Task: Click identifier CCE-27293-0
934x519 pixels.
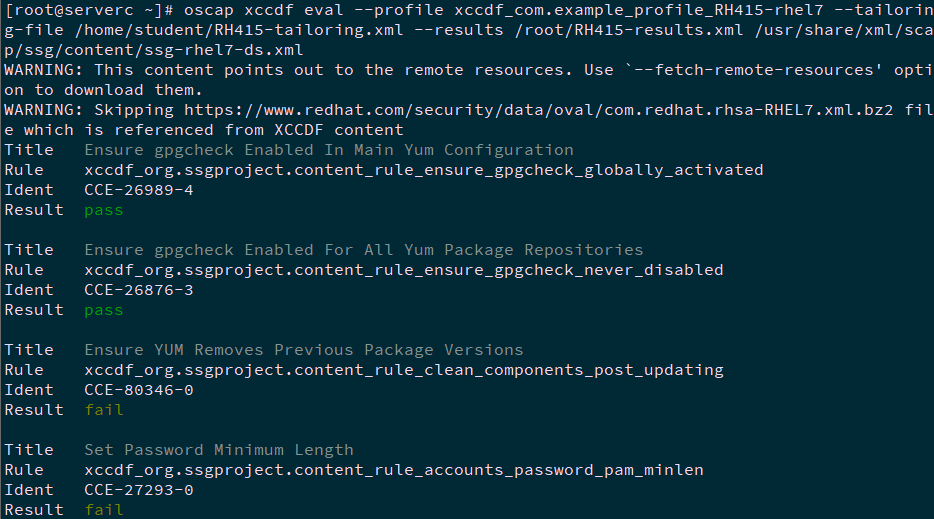Action: coord(139,490)
